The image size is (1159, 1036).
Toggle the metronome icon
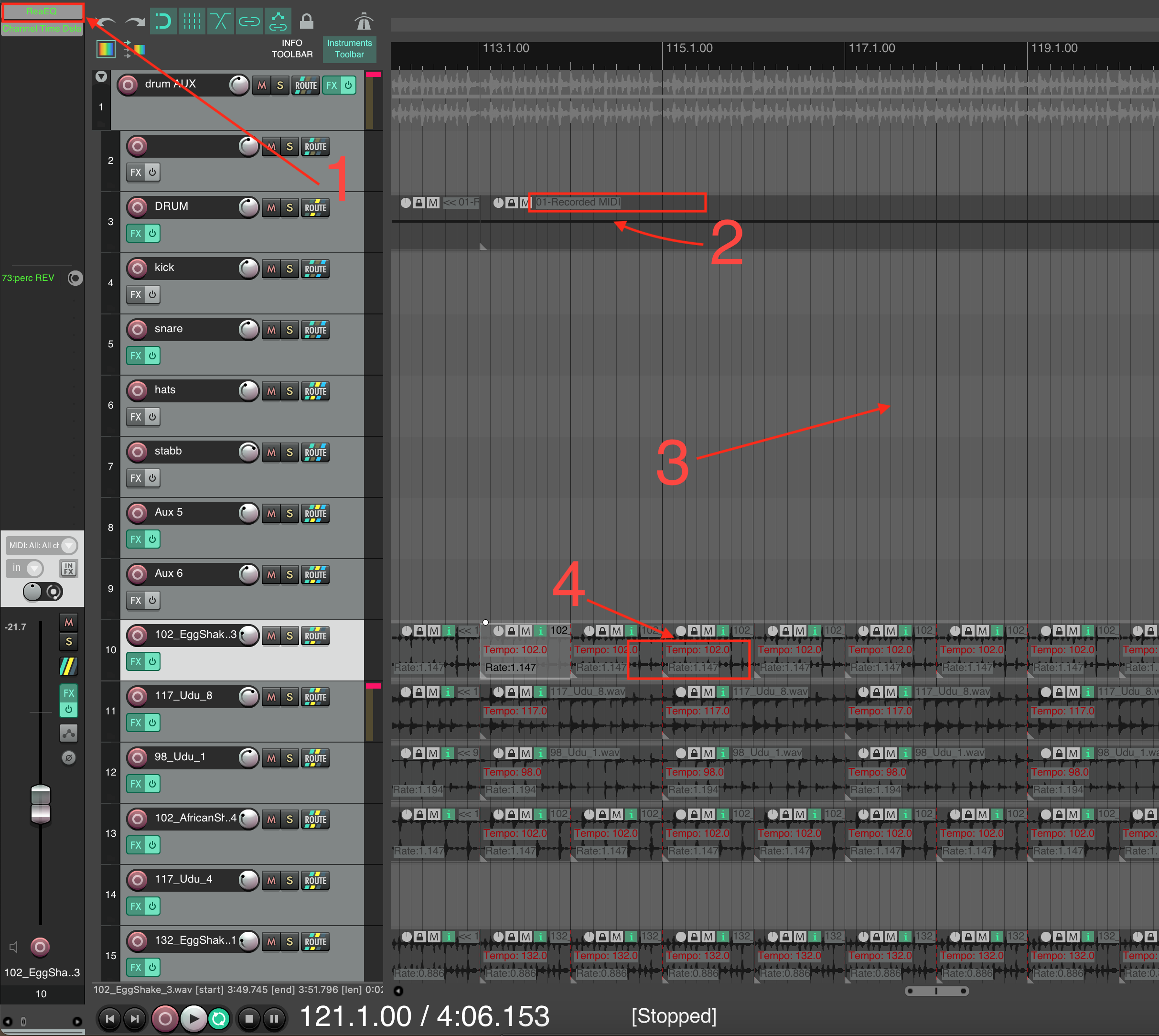(x=364, y=22)
